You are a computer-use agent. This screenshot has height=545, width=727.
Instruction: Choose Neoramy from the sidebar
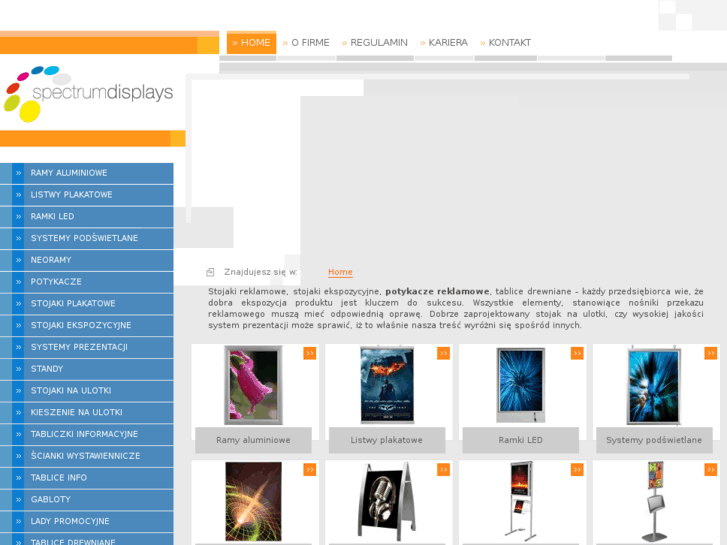[87, 260]
